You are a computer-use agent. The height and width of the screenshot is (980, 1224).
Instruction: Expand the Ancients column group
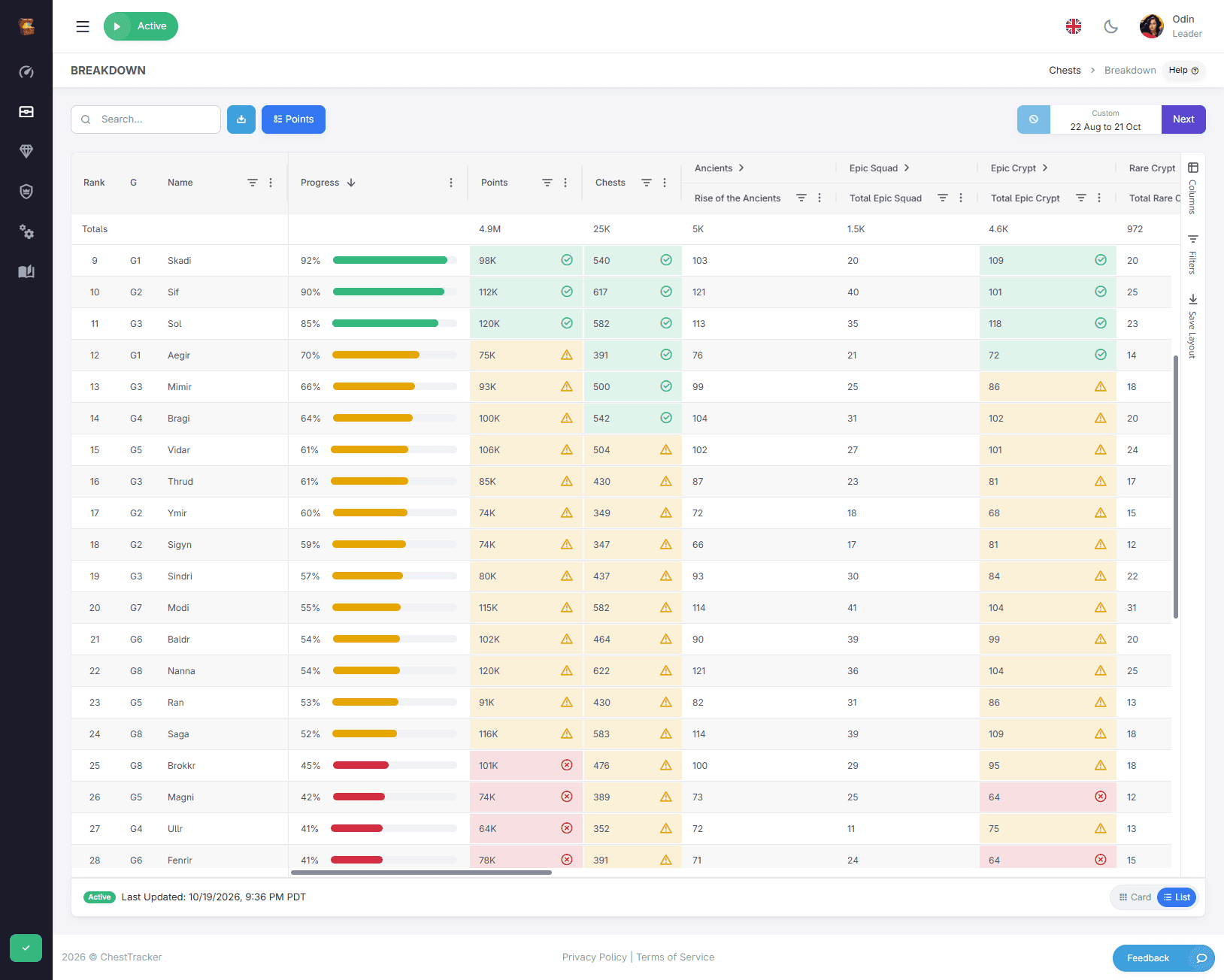click(x=741, y=168)
